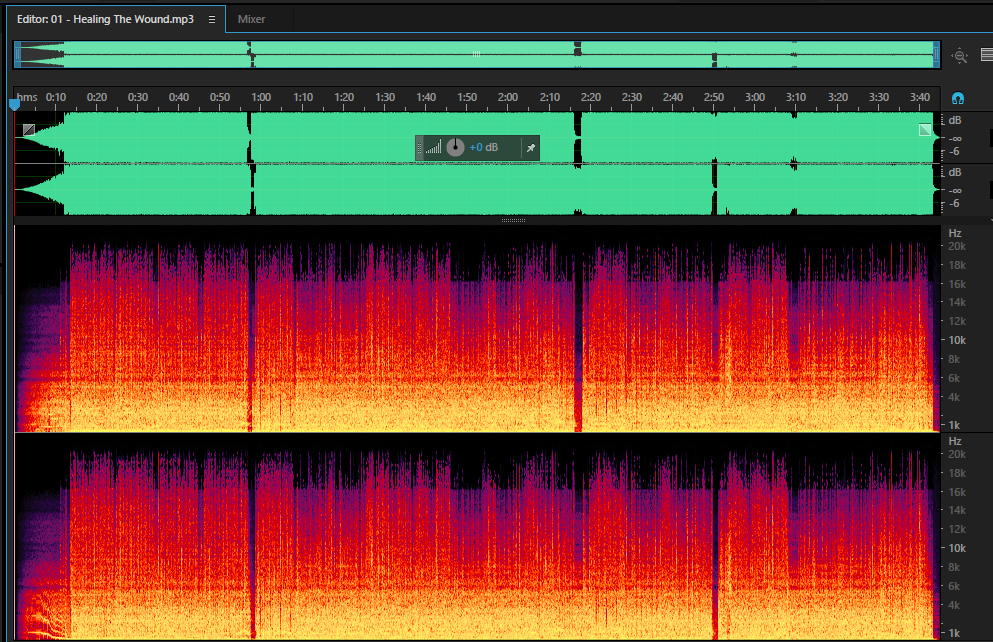Click the blue headphones icon beside the ruler
Image resolution: width=993 pixels, height=642 pixels.
(958, 98)
